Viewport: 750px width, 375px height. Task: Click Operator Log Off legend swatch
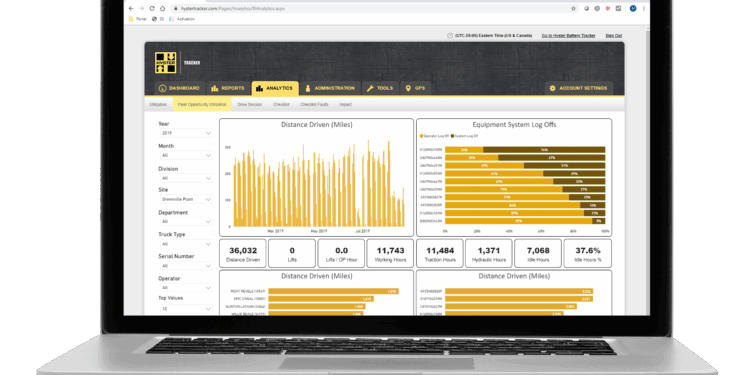pos(421,136)
